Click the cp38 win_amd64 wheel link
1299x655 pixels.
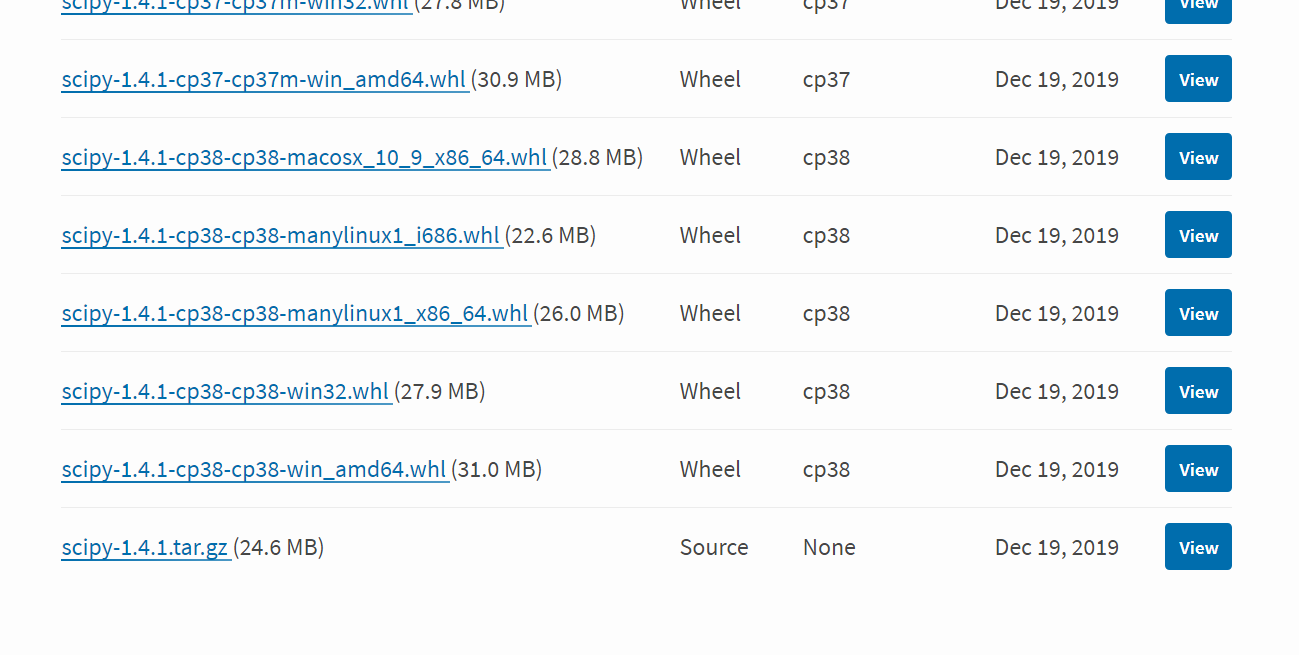(x=254, y=469)
